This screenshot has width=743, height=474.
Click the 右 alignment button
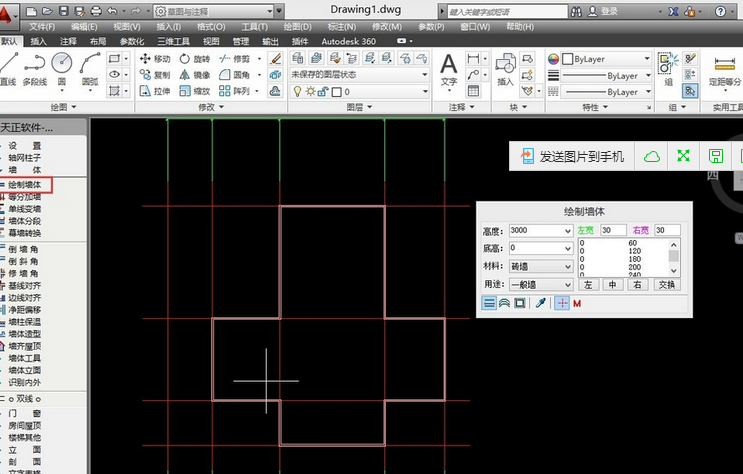click(637, 284)
